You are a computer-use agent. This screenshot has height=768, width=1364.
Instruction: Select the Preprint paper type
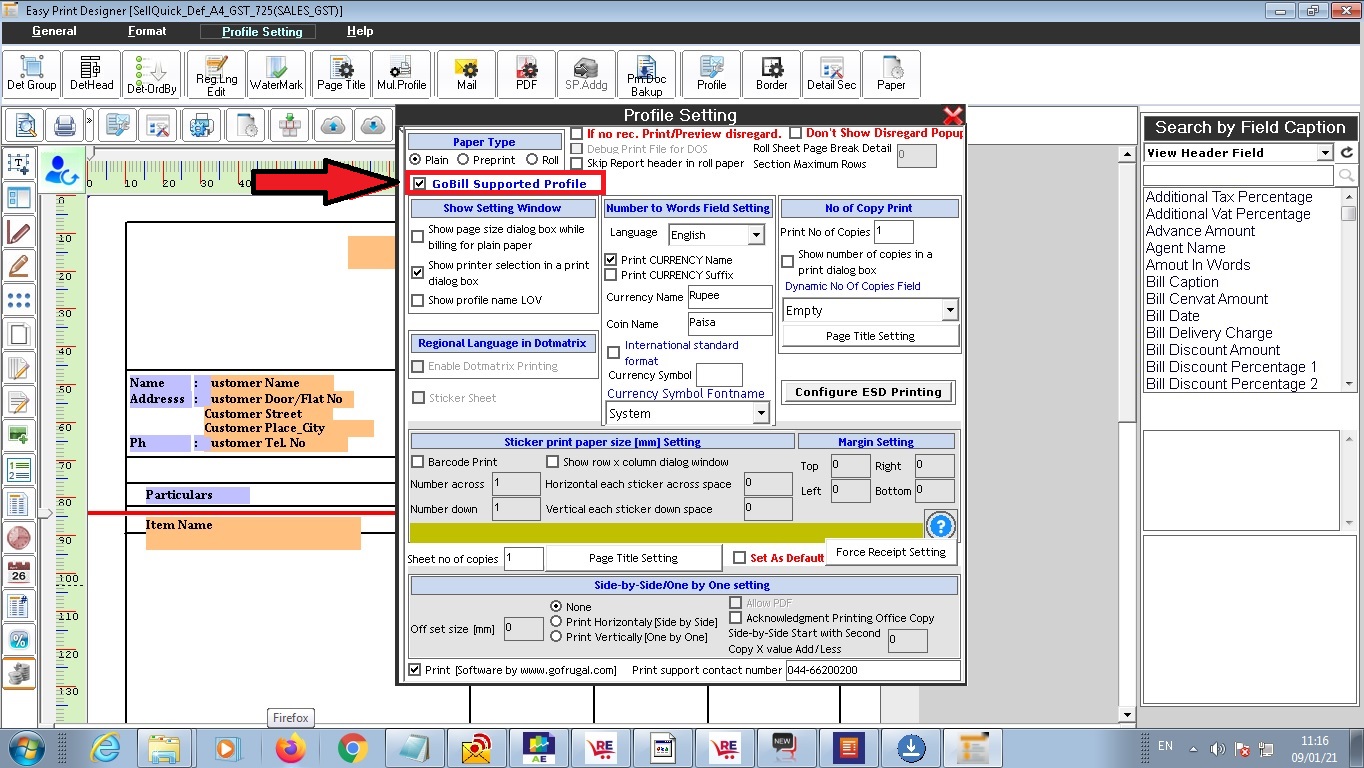coord(463,160)
